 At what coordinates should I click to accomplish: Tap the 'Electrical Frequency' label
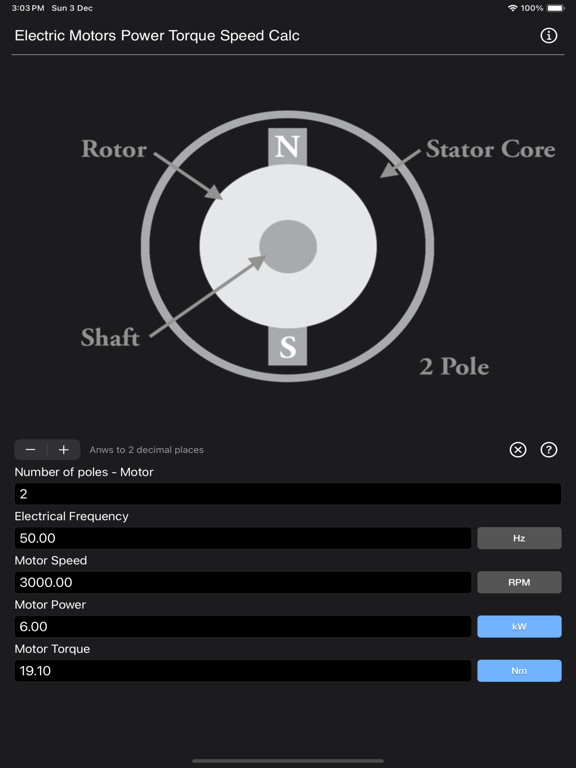(72, 516)
